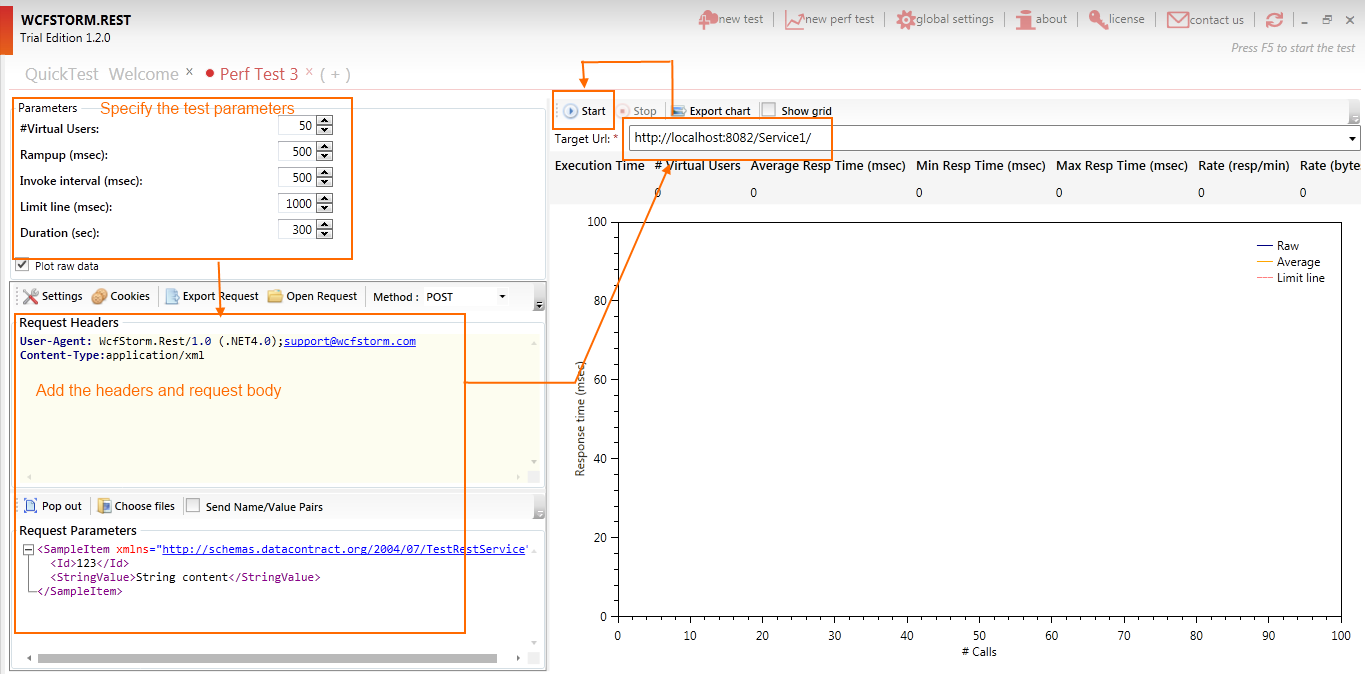The height and width of the screenshot is (674, 1365).
Task: Click the Limit line field showing 1000
Action: pos(297,203)
